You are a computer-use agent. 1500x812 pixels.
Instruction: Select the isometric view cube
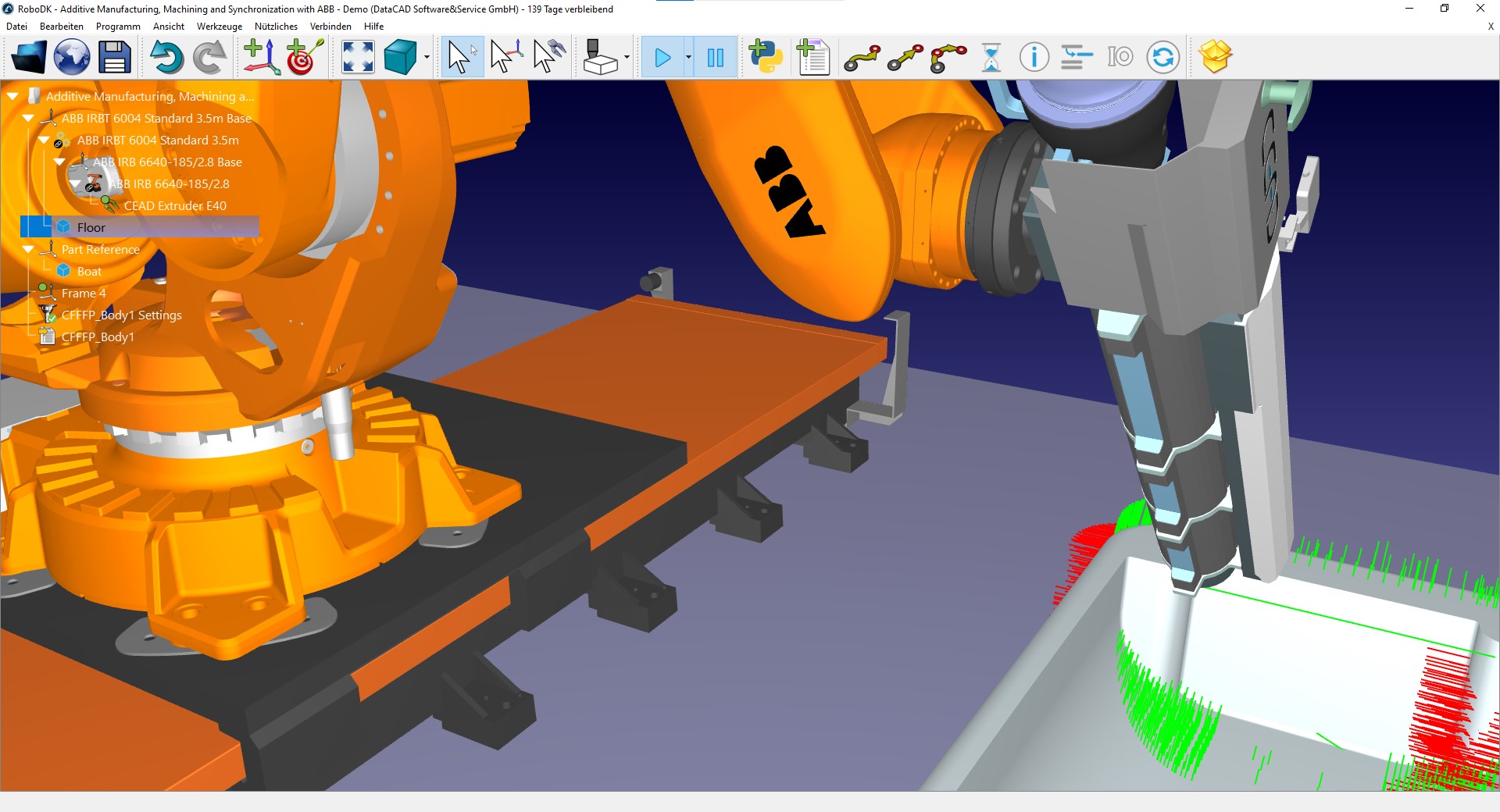[x=401, y=57]
